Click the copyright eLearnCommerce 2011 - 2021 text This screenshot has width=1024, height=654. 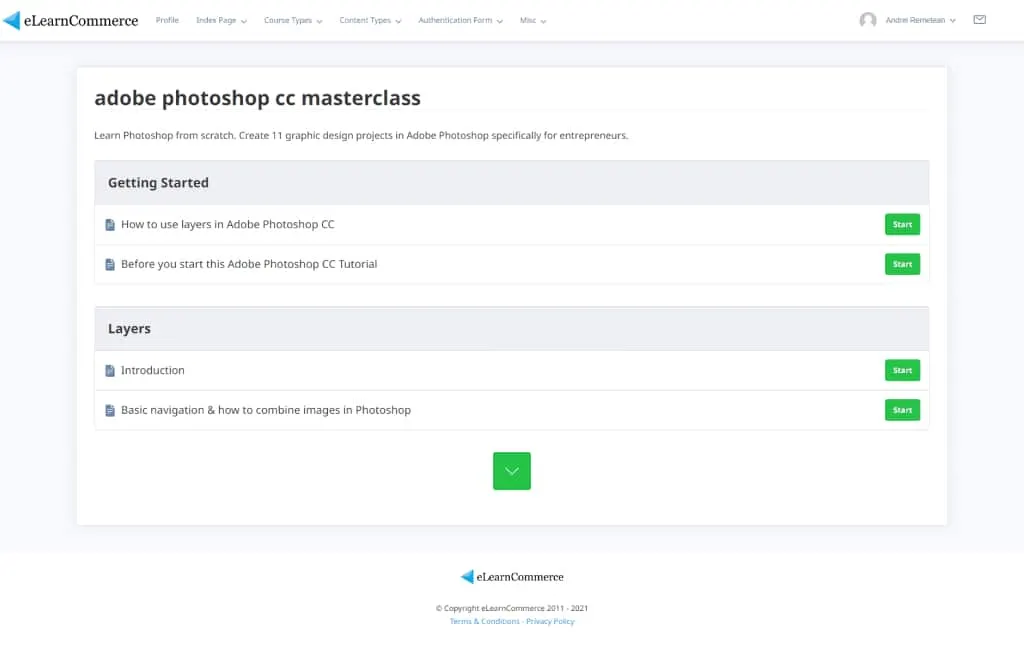pos(511,608)
